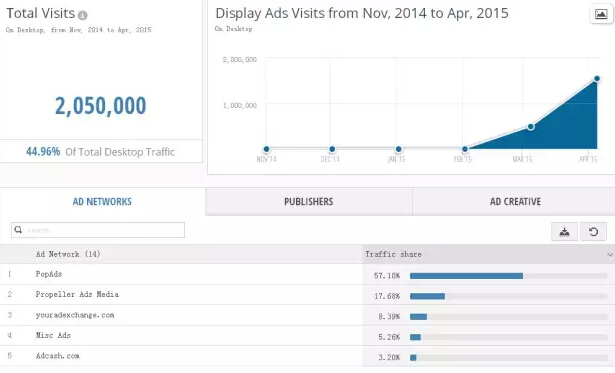This screenshot has width=615, height=373.
Task: Select the DEC'14 data point on the chart
Action: [x=332, y=149]
